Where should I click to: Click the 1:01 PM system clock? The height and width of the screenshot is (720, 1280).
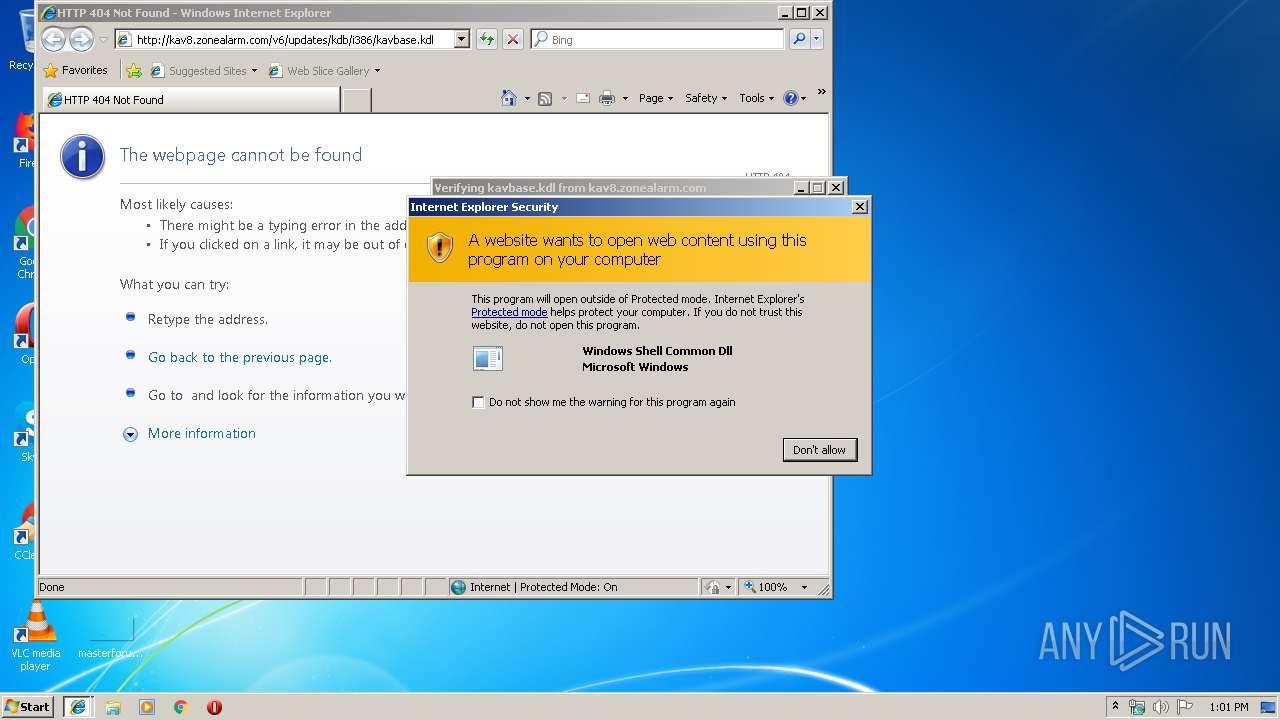tap(1228, 707)
